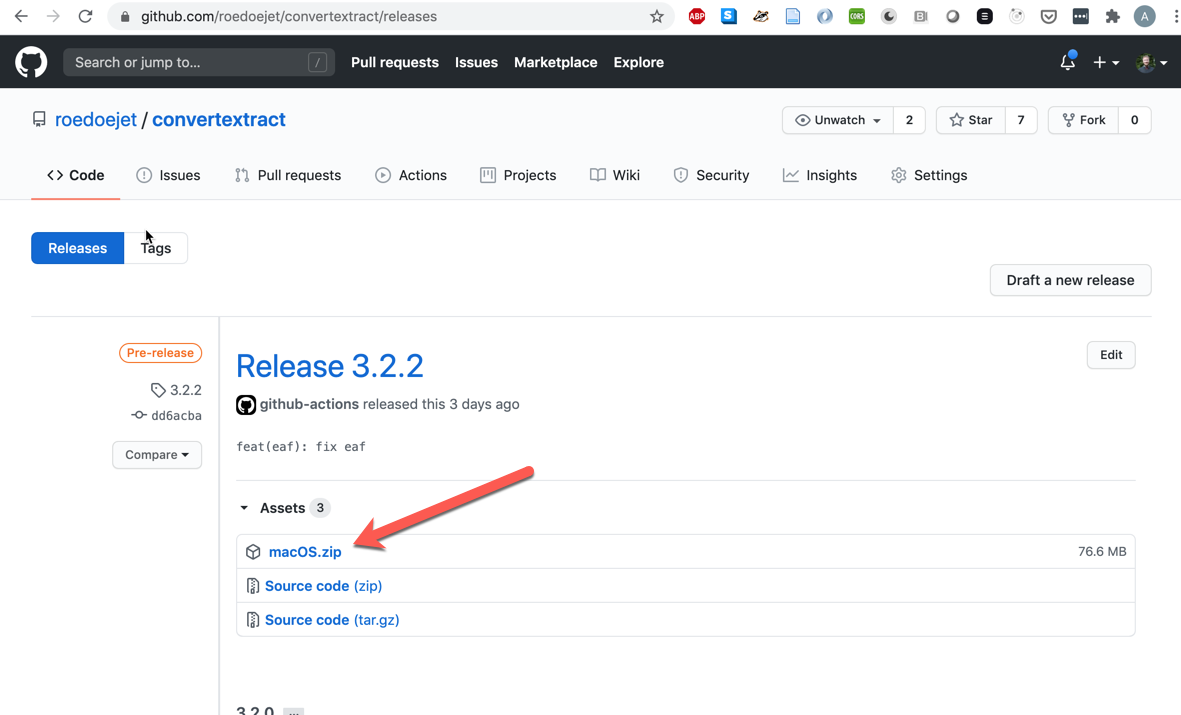Click the package icon beside macOS.zip
The height and width of the screenshot is (715, 1181).
point(253,552)
